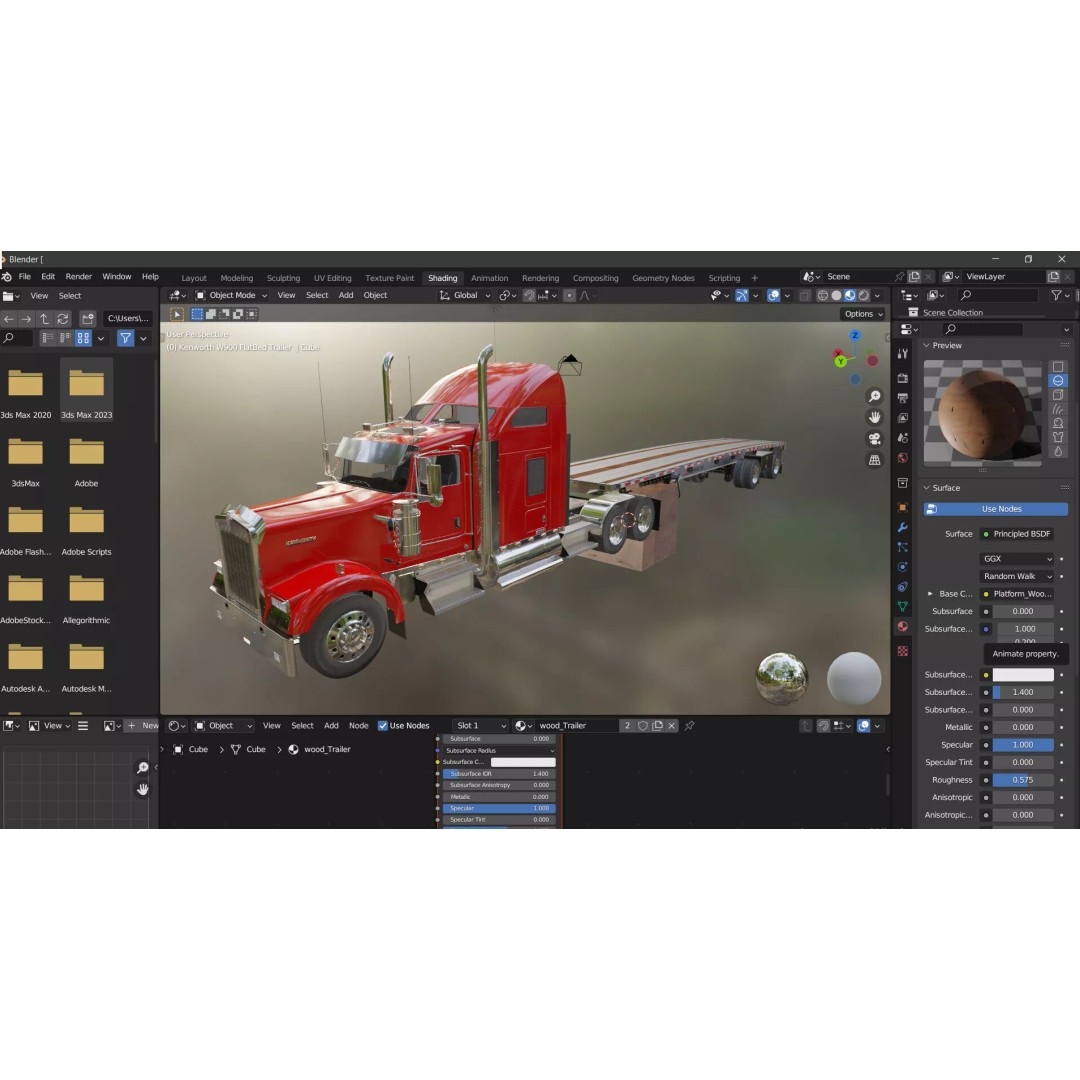Open the Global transform orientation dropdown
Screen dimensions: 1080x1080
[x=465, y=295]
